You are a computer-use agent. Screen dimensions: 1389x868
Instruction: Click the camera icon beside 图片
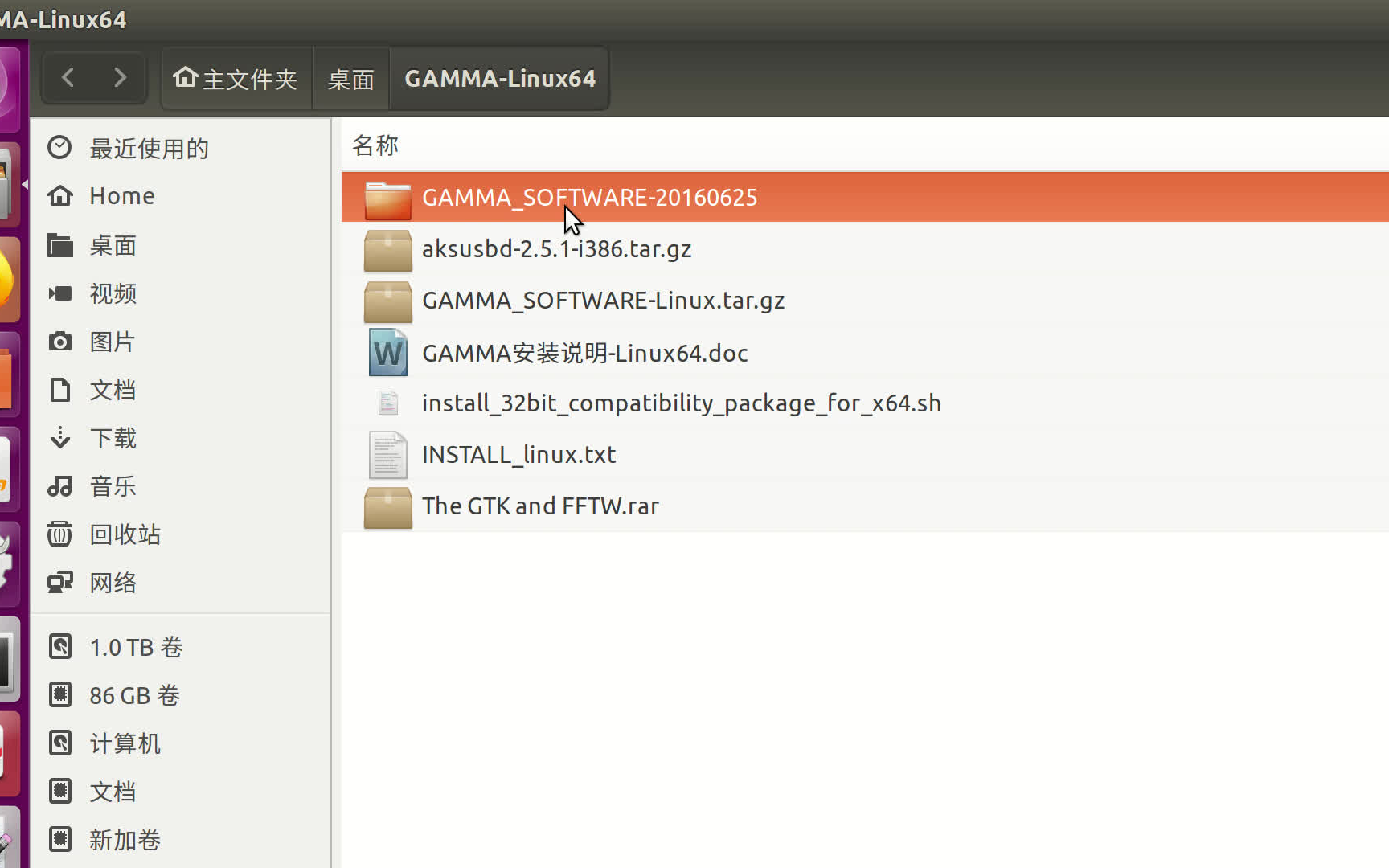60,342
